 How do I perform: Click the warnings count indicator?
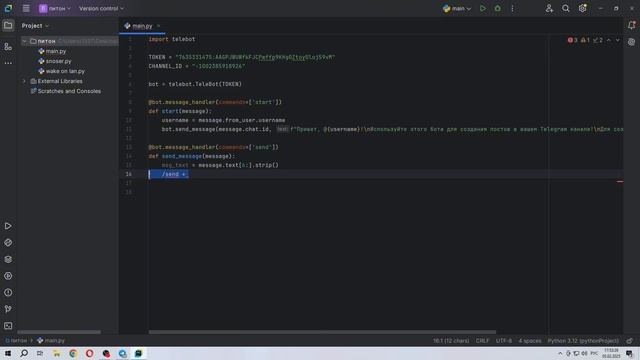click(585, 40)
